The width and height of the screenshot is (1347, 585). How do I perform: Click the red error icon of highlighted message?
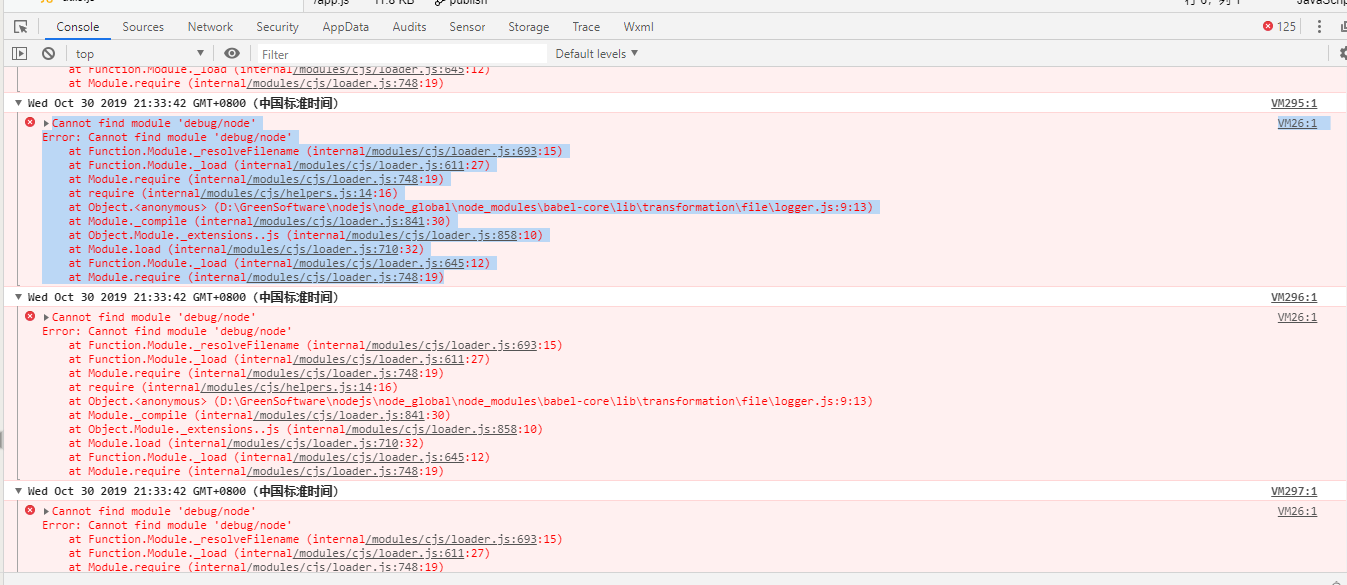click(x=30, y=122)
